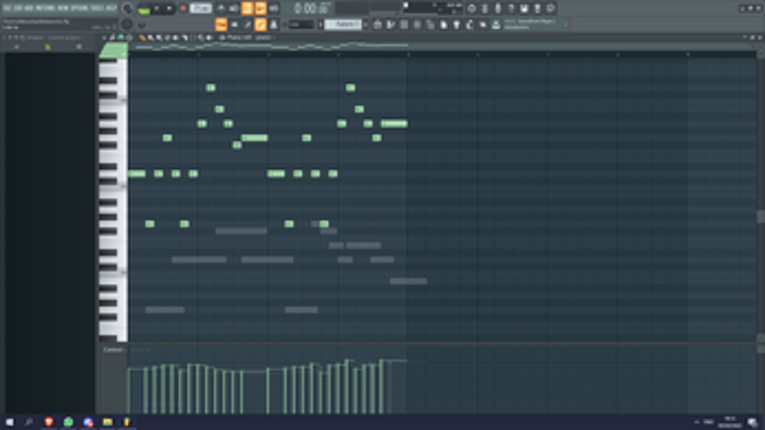Click the question mark help icon

pos(511,8)
